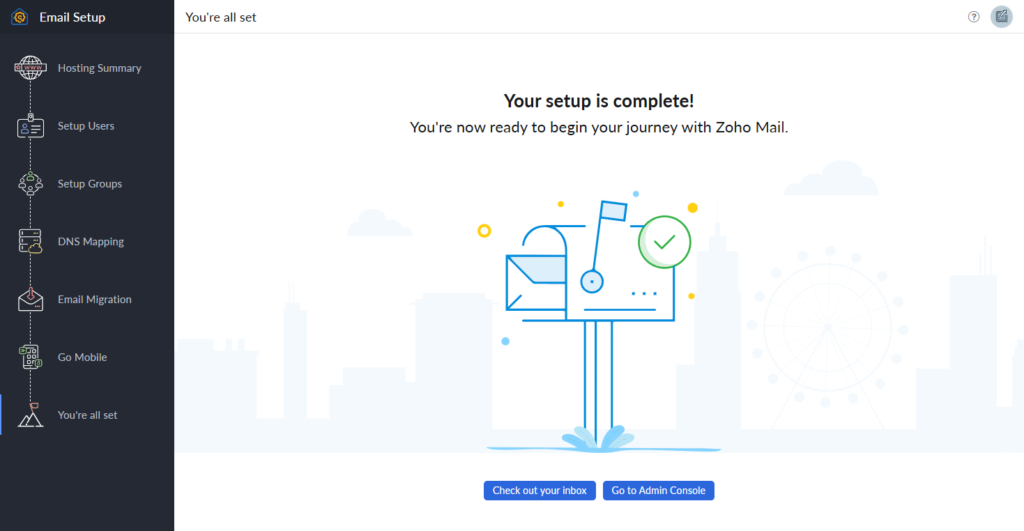The image size is (1024, 531).
Task: Click the You're all set flag icon
Action: [30, 415]
